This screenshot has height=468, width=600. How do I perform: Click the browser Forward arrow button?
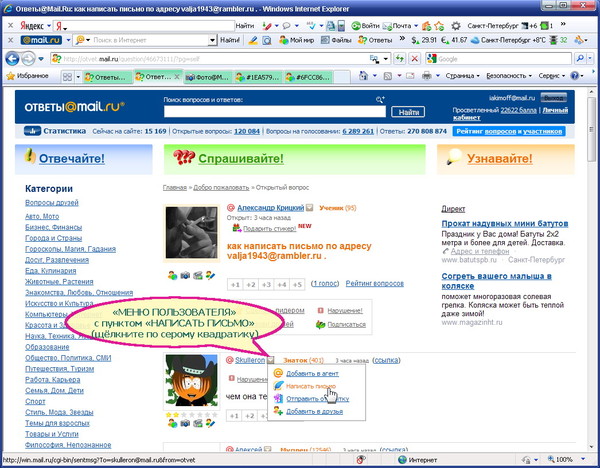(28, 59)
